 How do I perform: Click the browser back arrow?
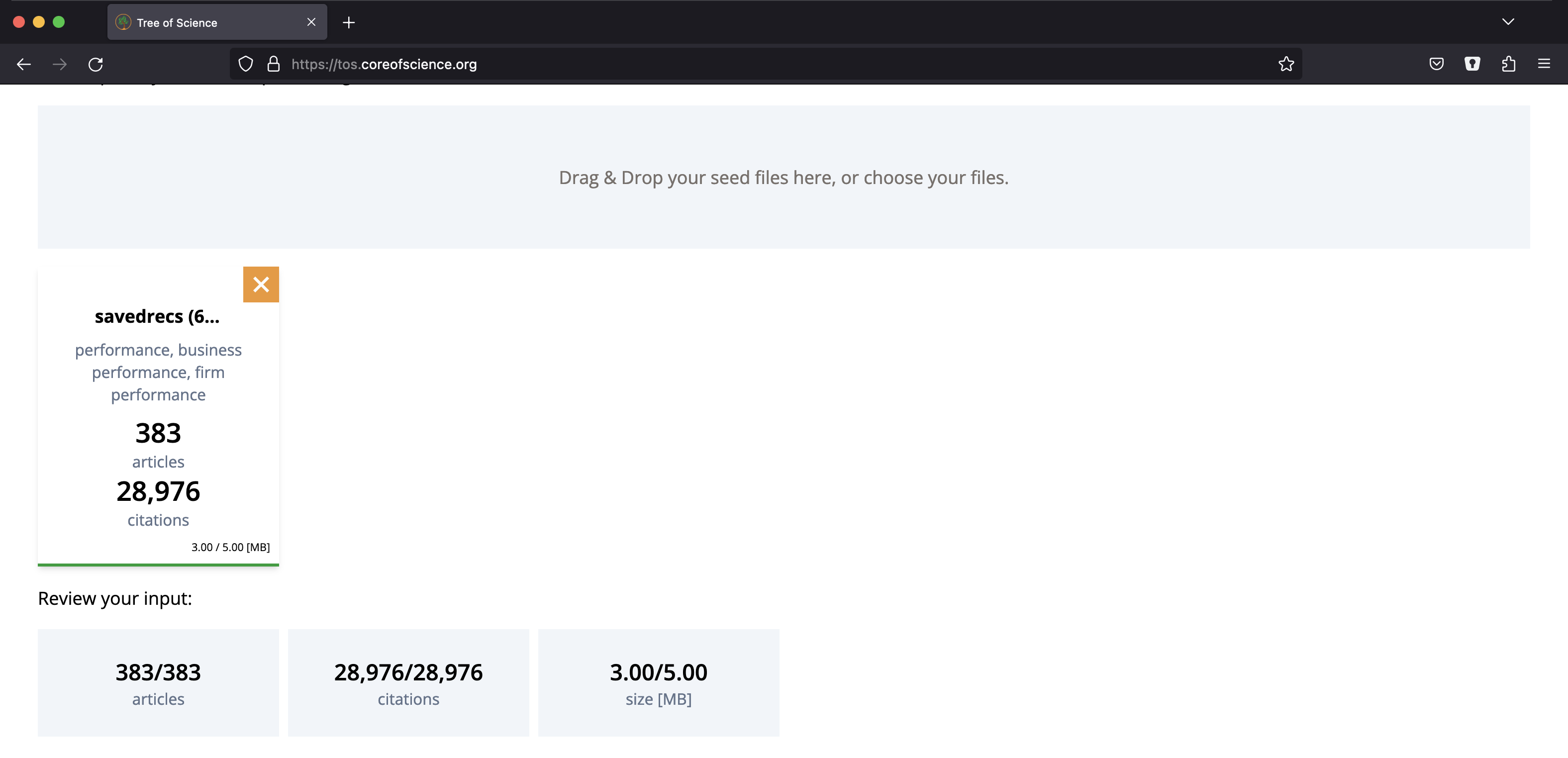(x=24, y=64)
